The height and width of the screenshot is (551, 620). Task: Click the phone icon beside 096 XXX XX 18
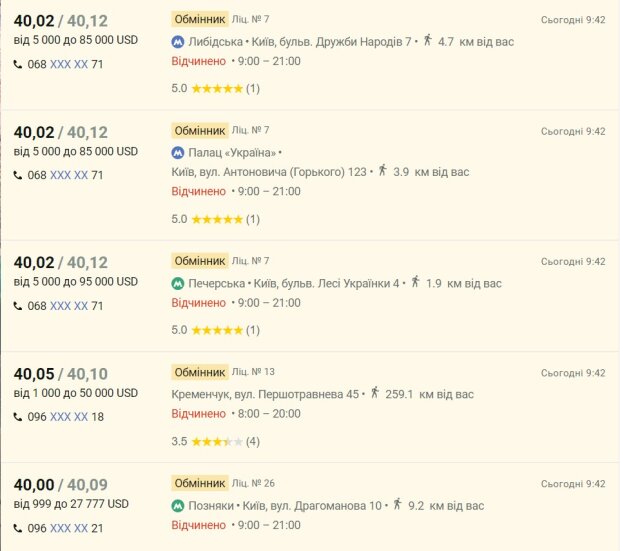coord(18,417)
